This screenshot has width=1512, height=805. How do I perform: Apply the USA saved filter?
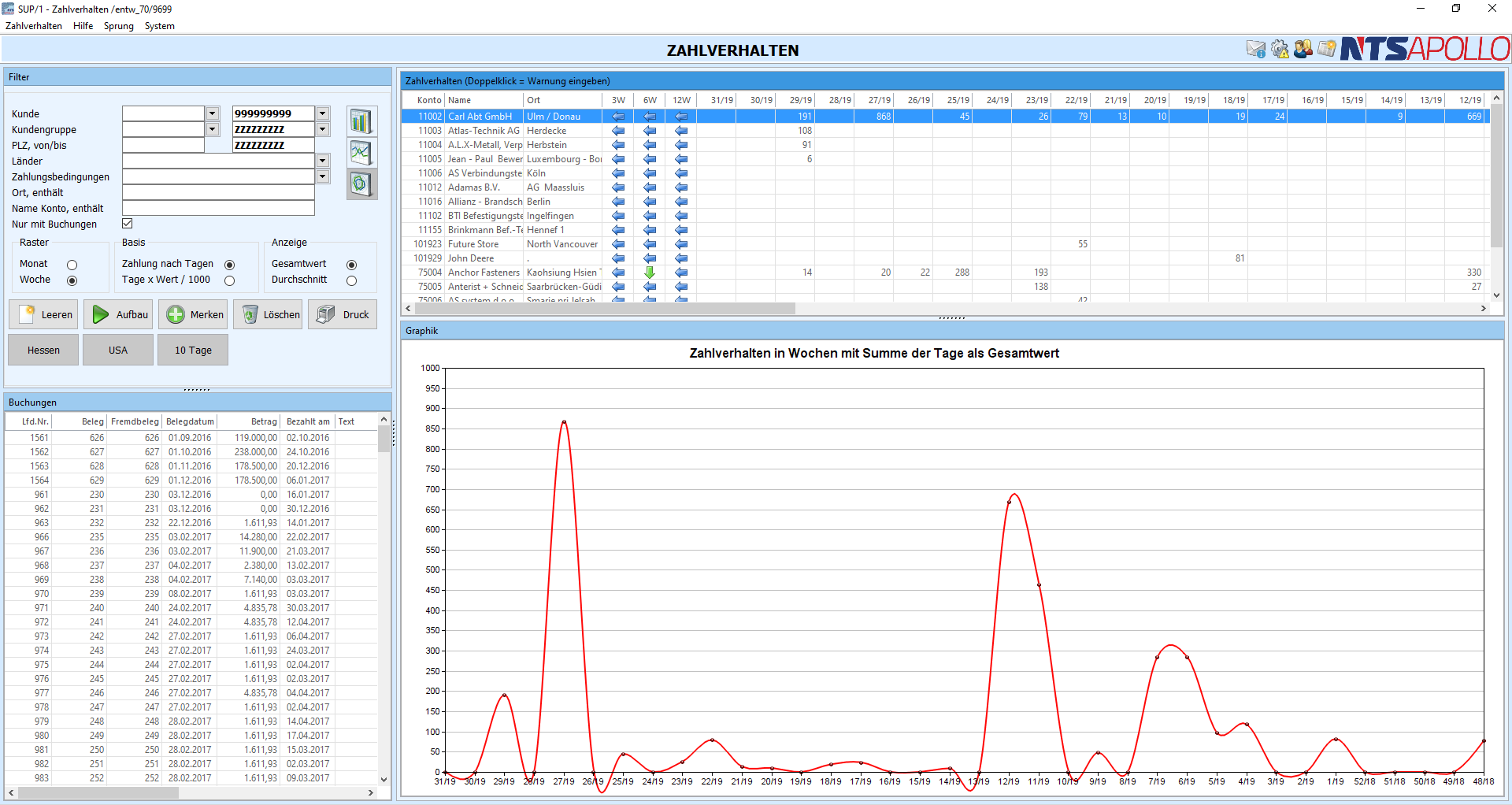point(118,350)
